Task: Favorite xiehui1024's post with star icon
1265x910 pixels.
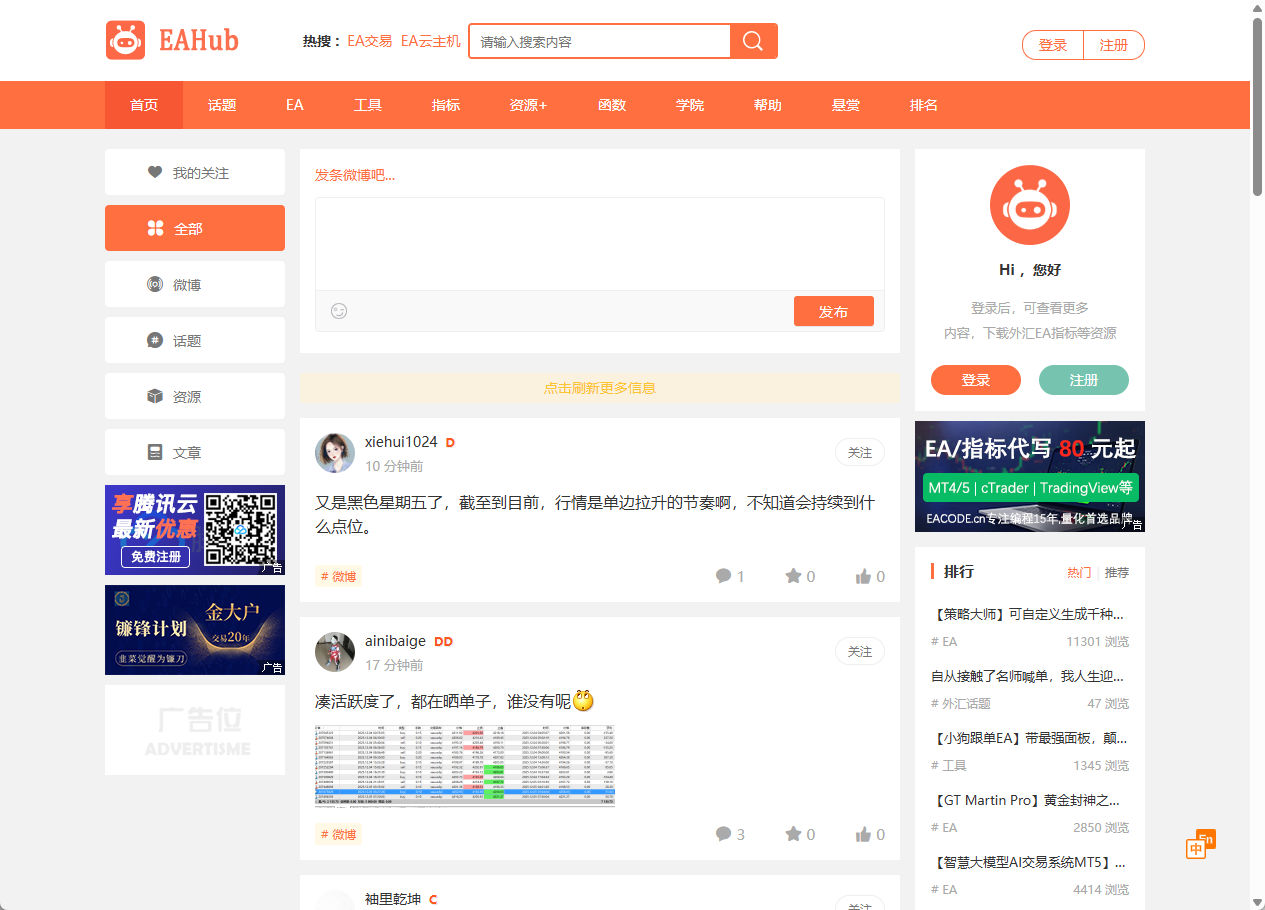Action: (799, 576)
